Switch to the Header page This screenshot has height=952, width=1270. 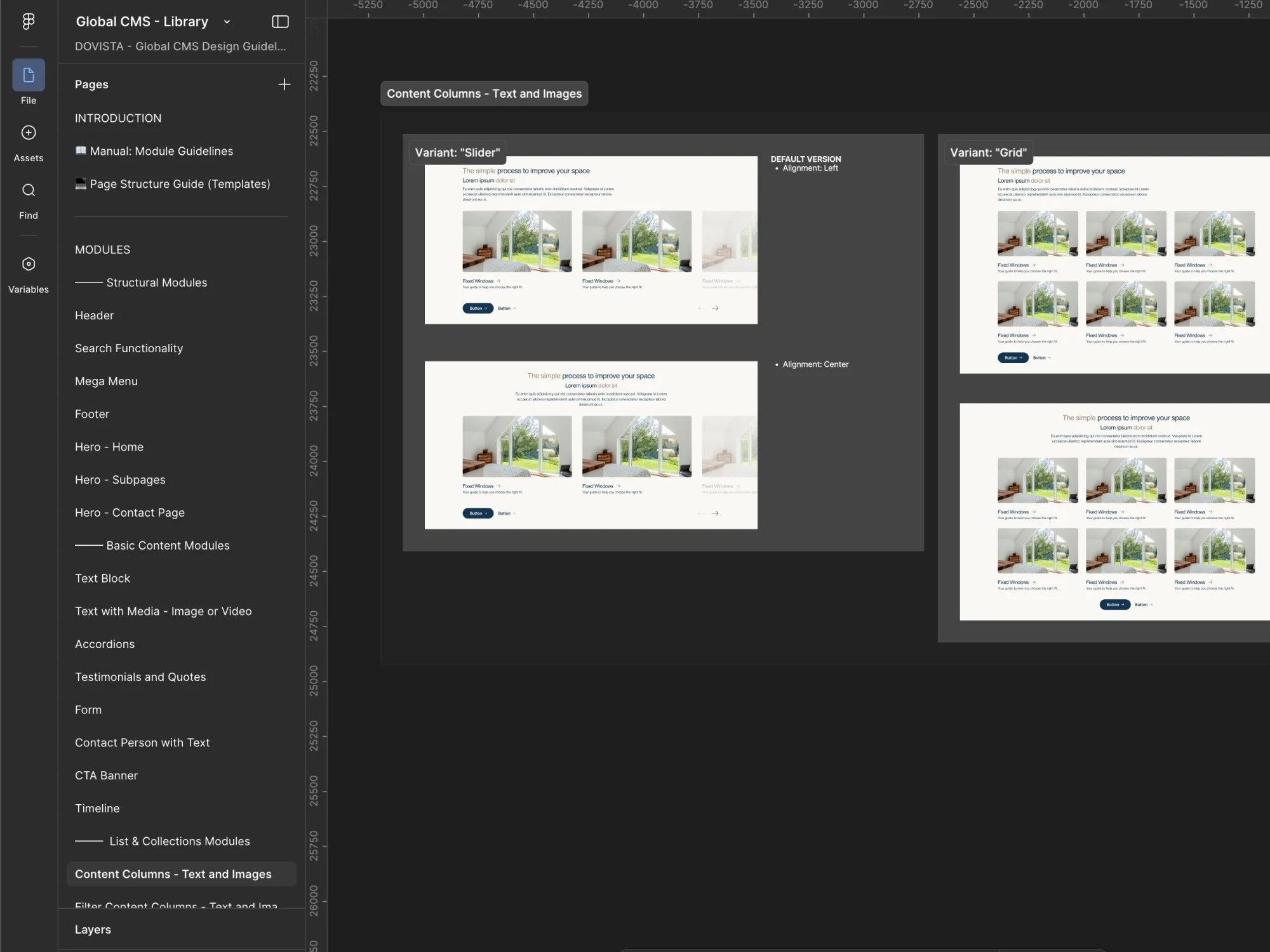95,315
